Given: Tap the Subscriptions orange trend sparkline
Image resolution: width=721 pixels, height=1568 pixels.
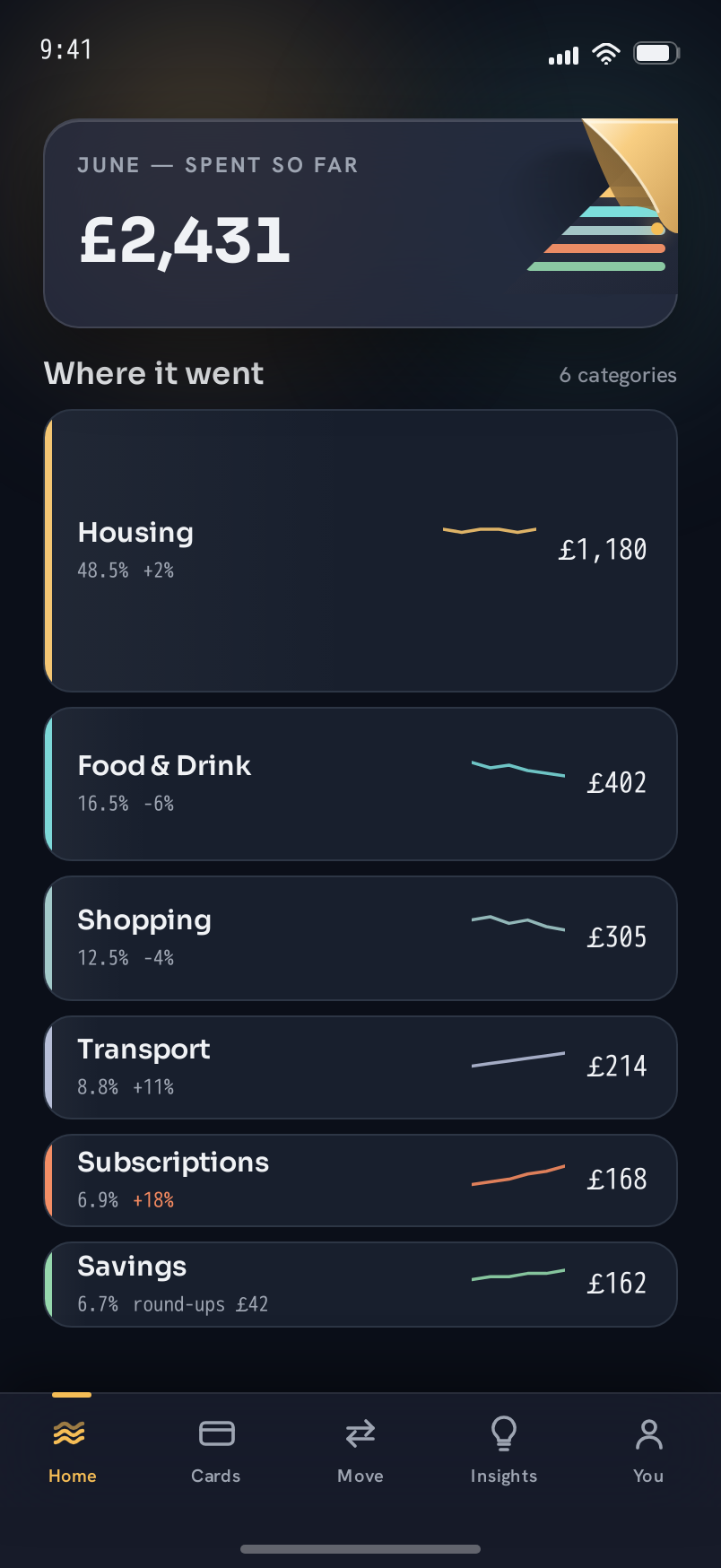Looking at the screenshot, I should click(x=518, y=1175).
